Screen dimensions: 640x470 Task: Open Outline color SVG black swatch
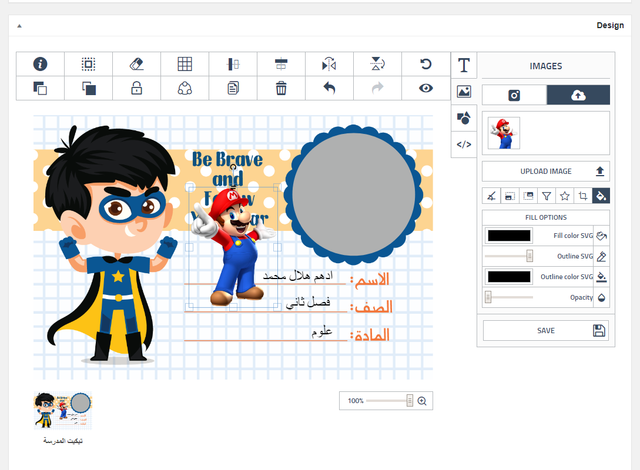pos(509,277)
